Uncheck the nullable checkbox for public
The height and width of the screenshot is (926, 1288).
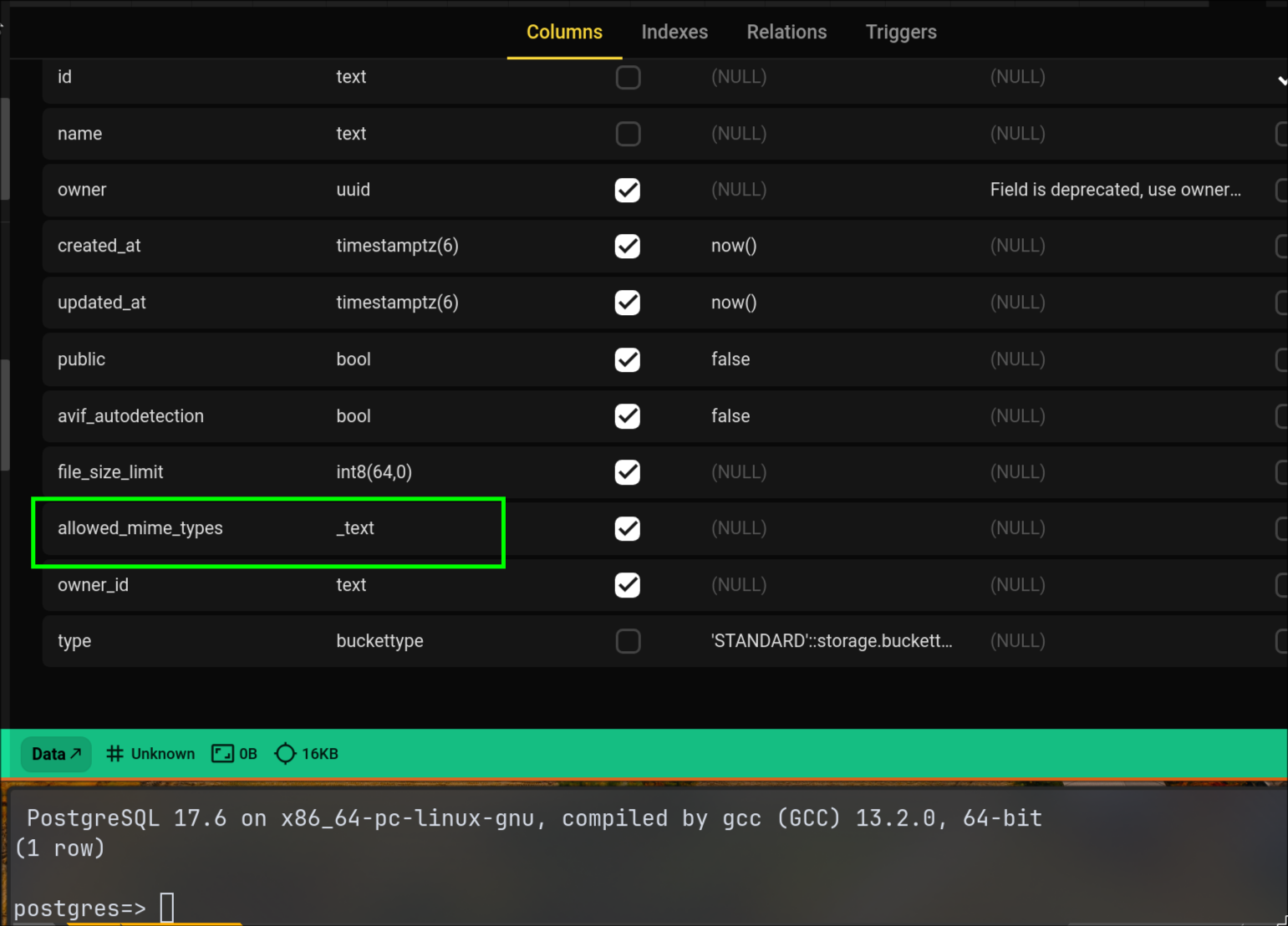tap(628, 359)
